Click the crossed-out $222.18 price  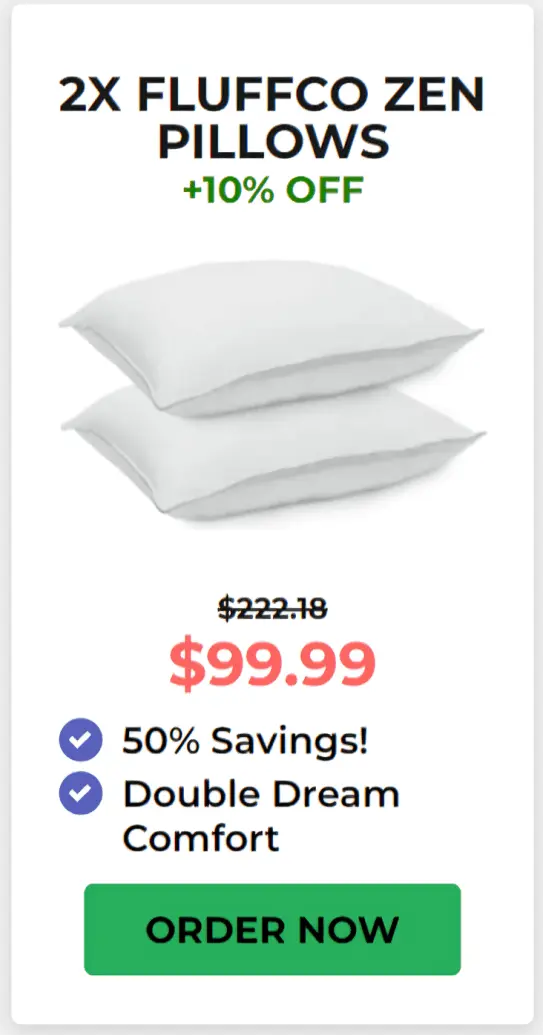pyautogui.click(x=272, y=608)
